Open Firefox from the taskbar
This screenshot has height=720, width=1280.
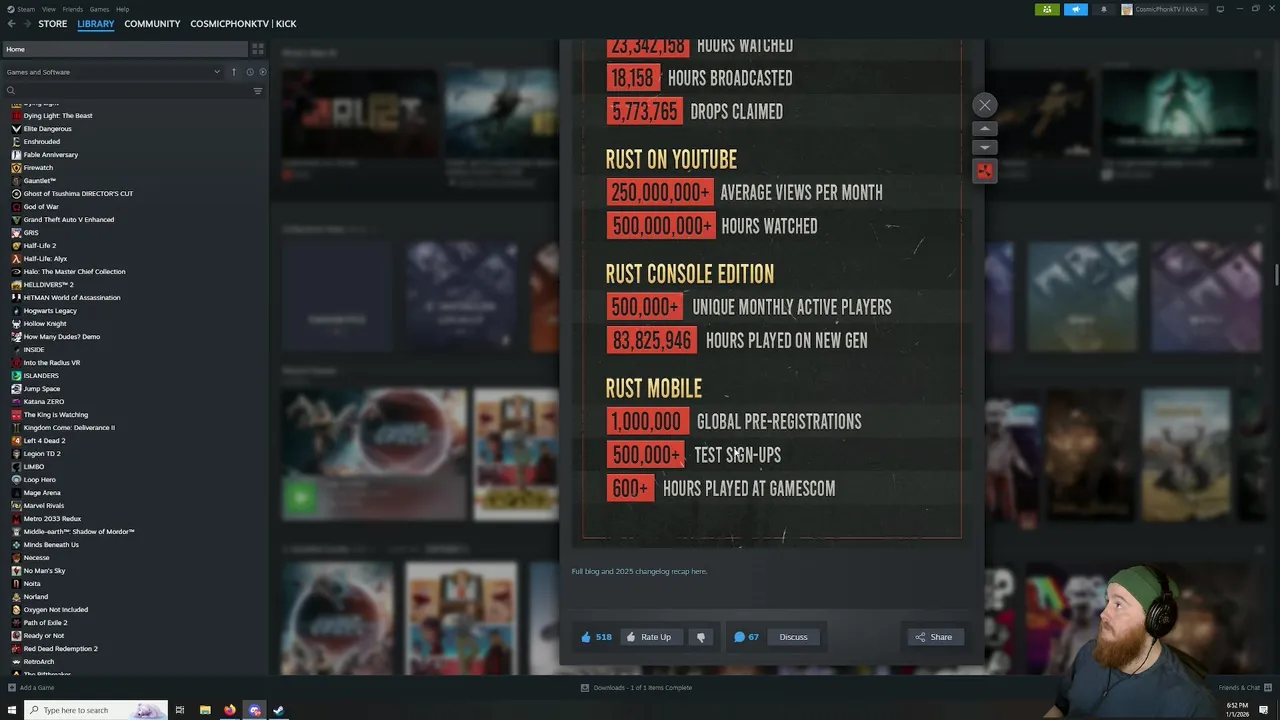point(230,710)
